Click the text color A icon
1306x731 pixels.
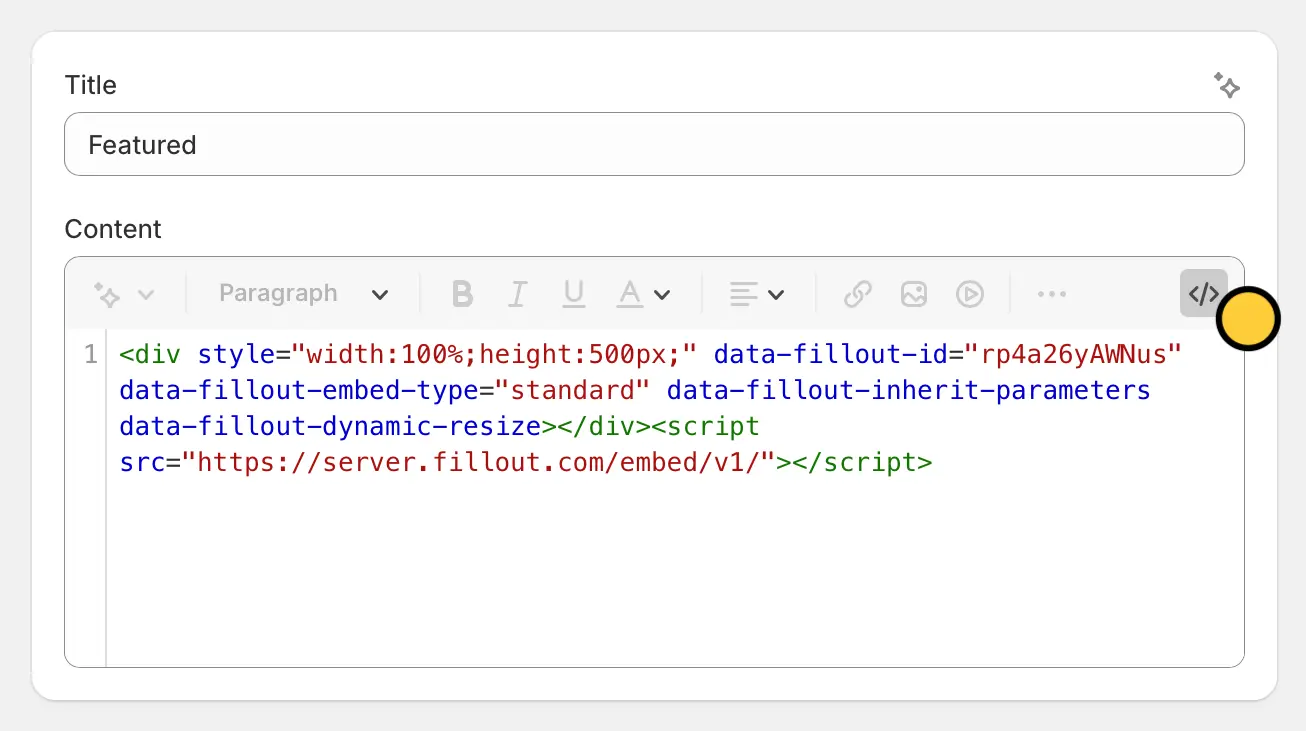[x=629, y=294]
